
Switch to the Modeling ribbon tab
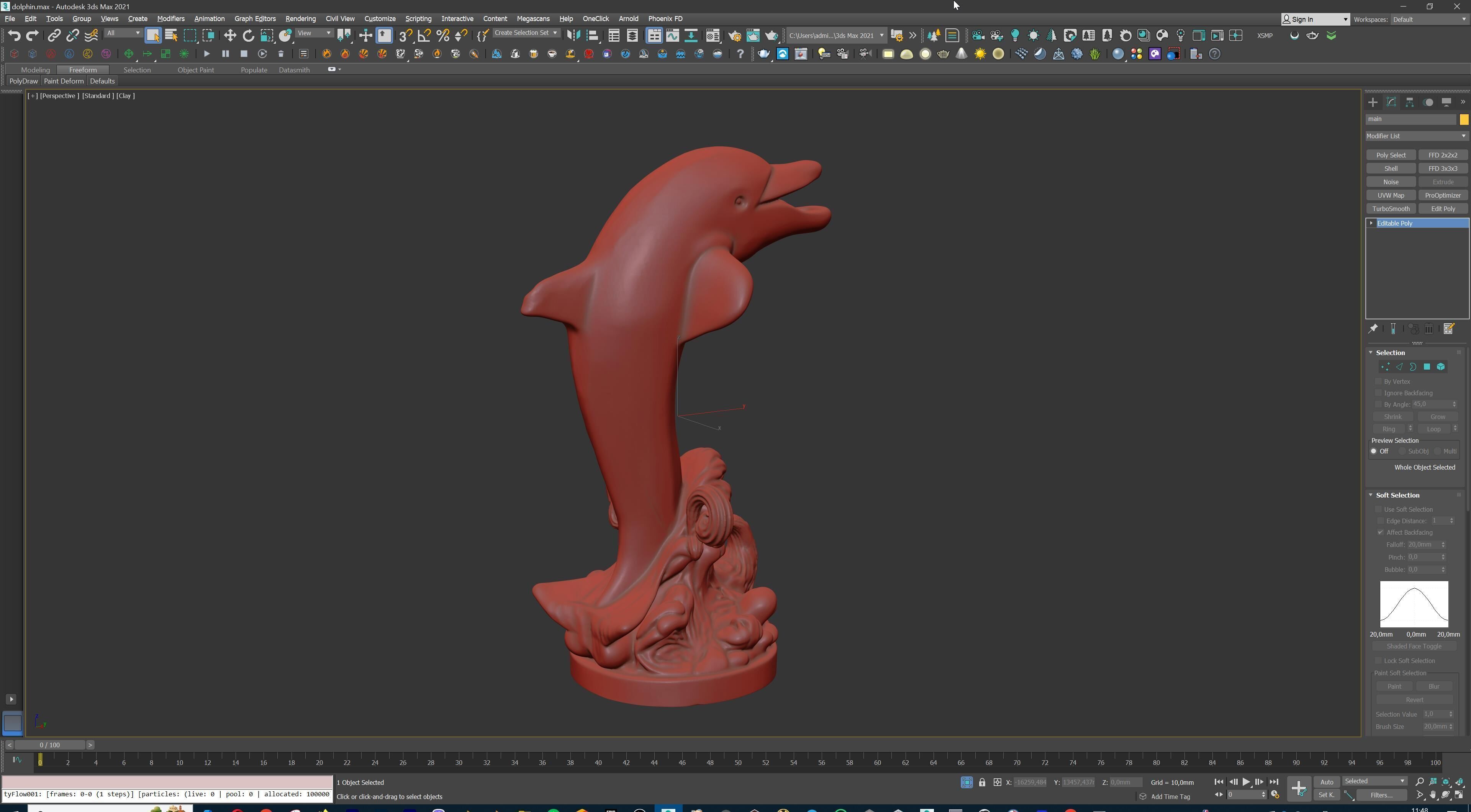coord(35,70)
